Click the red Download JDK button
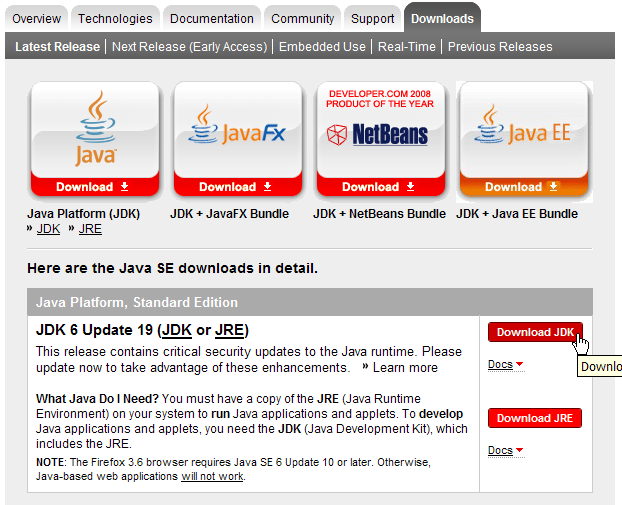Viewport: 622px width, 505px height. point(535,332)
